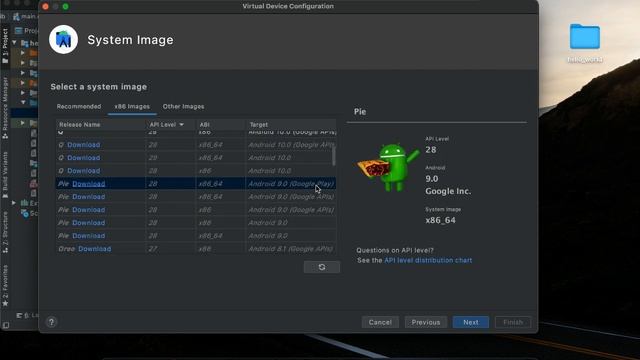
Task: Click the greyed-out Finish button
Action: click(x=513, y=322)
